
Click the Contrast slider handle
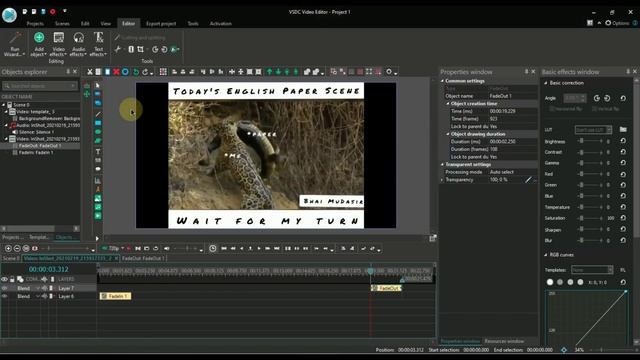pos(582,152)
